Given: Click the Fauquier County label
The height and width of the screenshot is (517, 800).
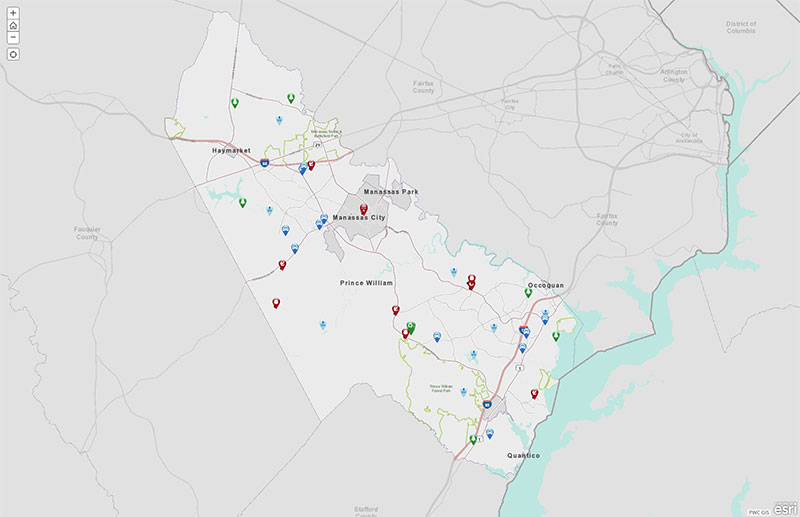Looking at the screenshot, I should coord(87,233).
